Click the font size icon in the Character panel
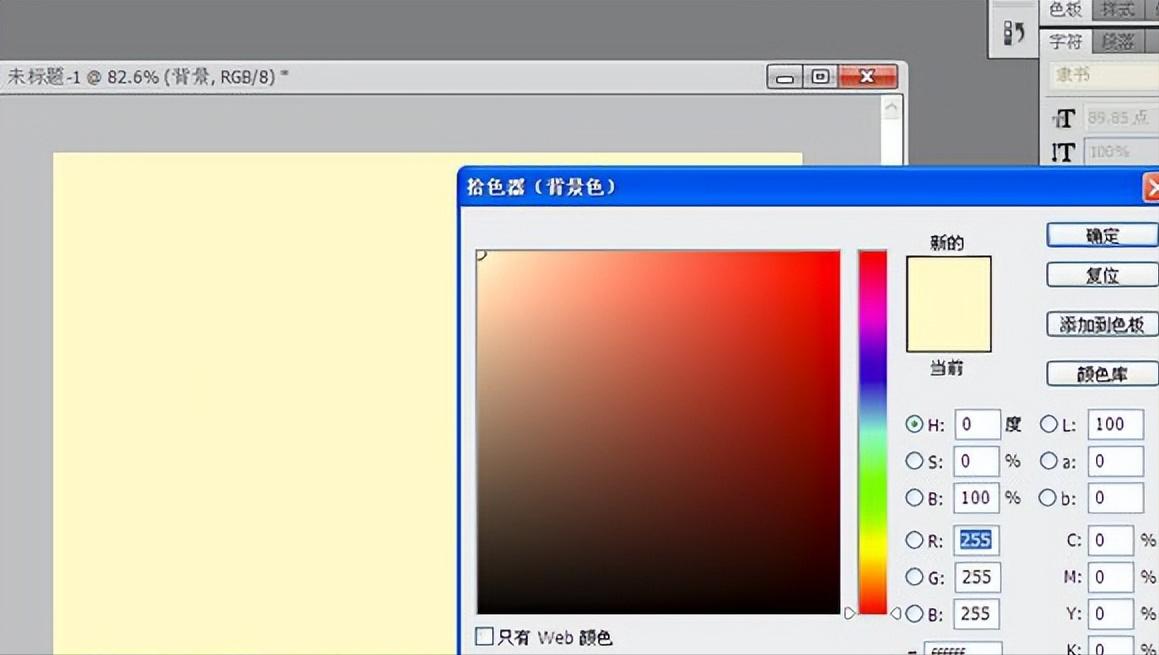Image resolution: width=1159 pixels, height=655 pixels. (x=1063, y=117)
